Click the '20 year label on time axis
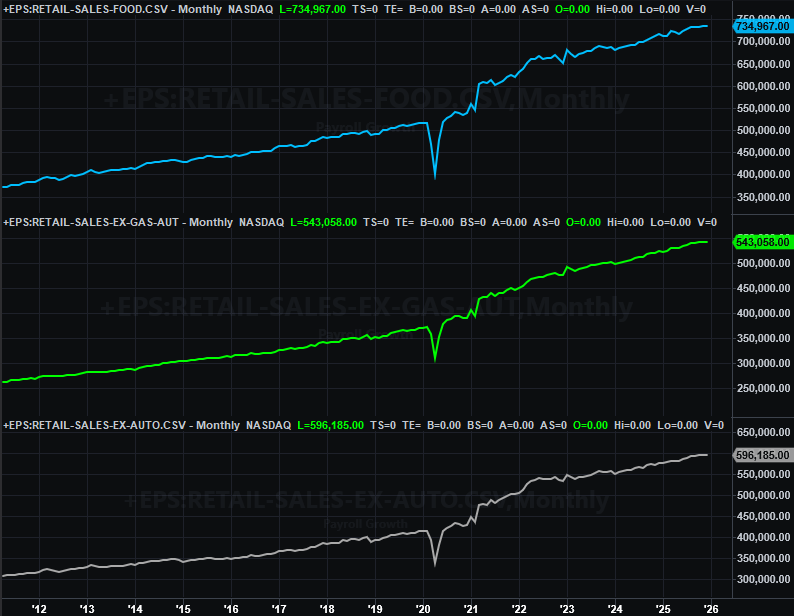Viewport: 794px width, 616px height. point(422,607)
